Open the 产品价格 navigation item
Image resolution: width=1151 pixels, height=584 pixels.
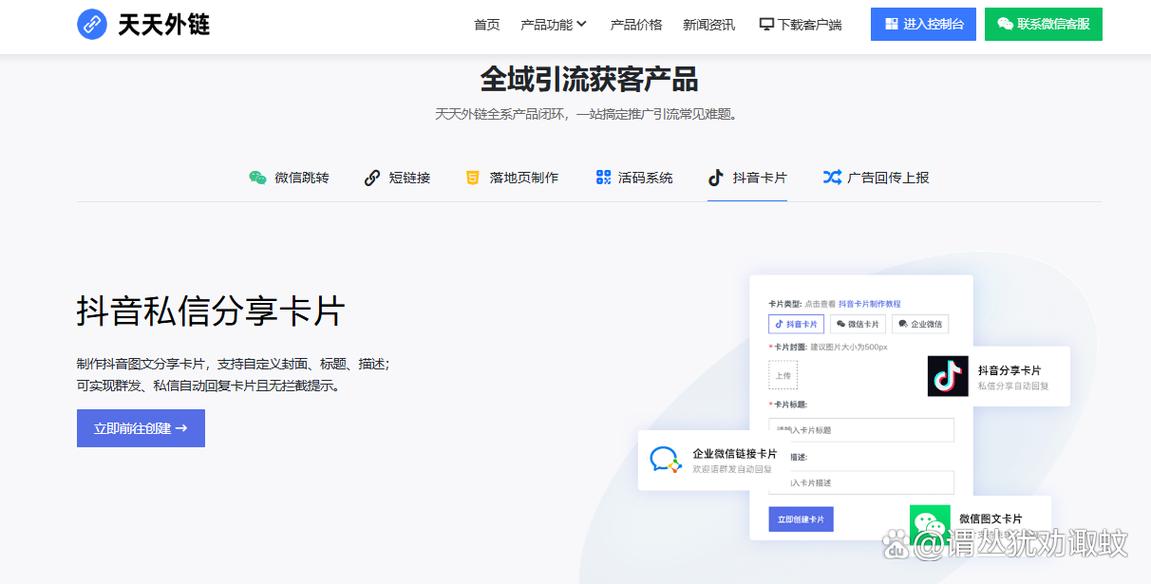point(636,25)
